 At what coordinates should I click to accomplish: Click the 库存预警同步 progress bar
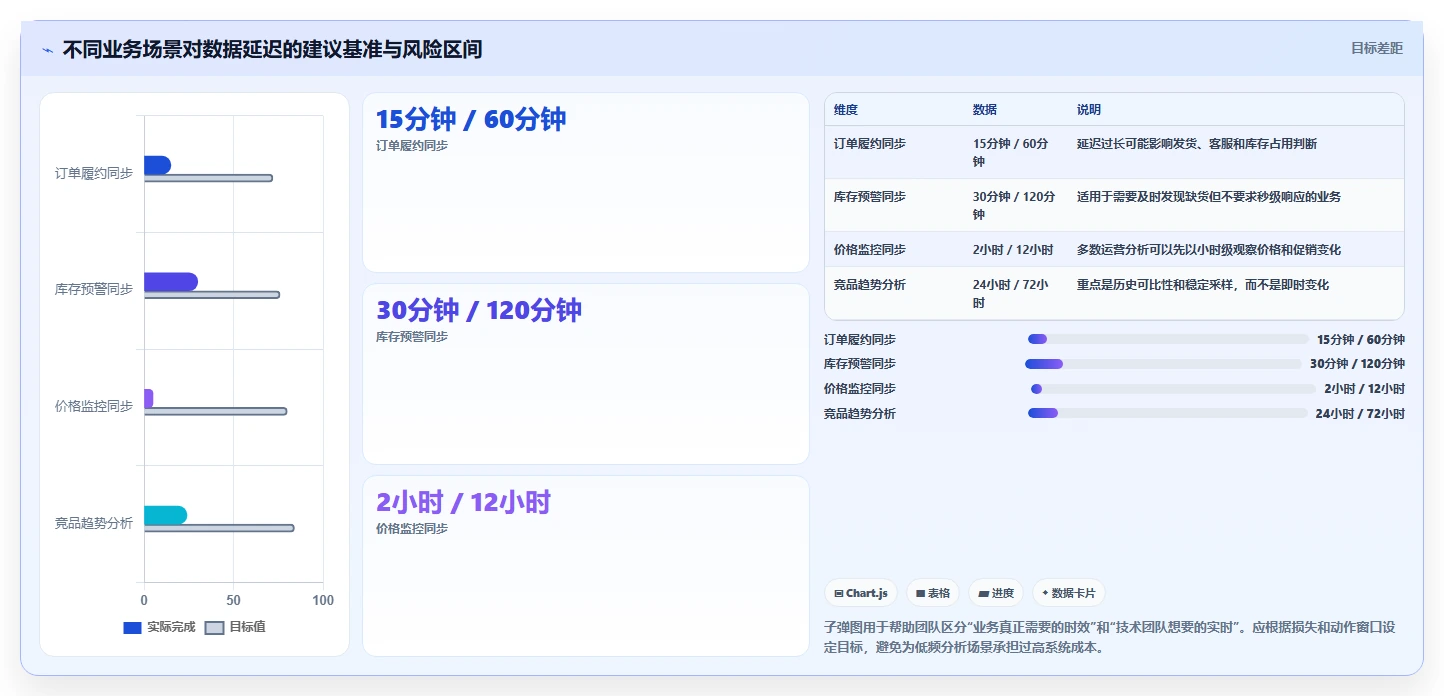[x=1163, y=364]
